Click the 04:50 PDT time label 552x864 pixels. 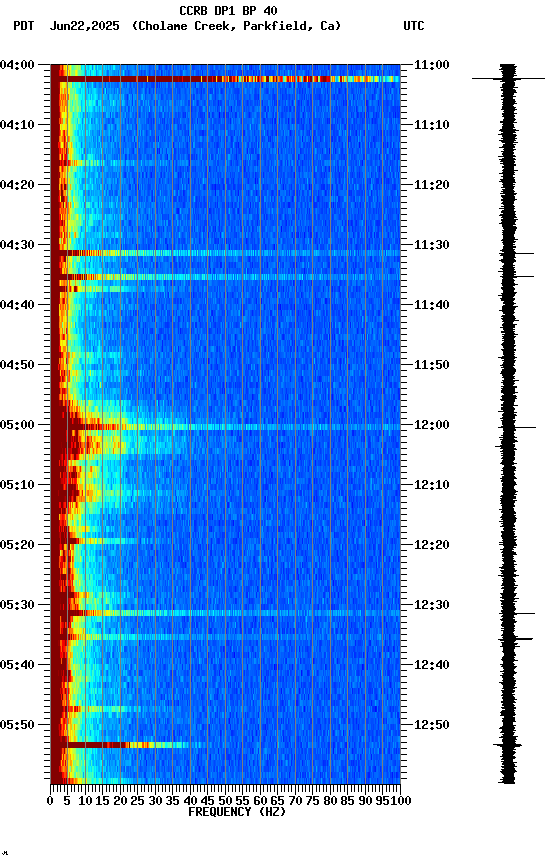click(x=17, y=365)
